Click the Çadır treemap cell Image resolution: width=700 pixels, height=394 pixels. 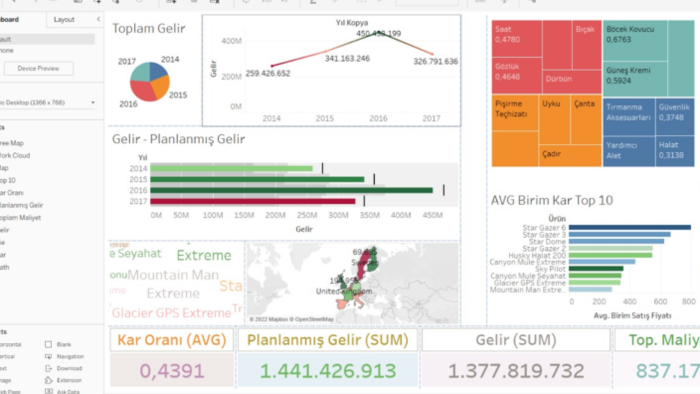click(570, 156)
